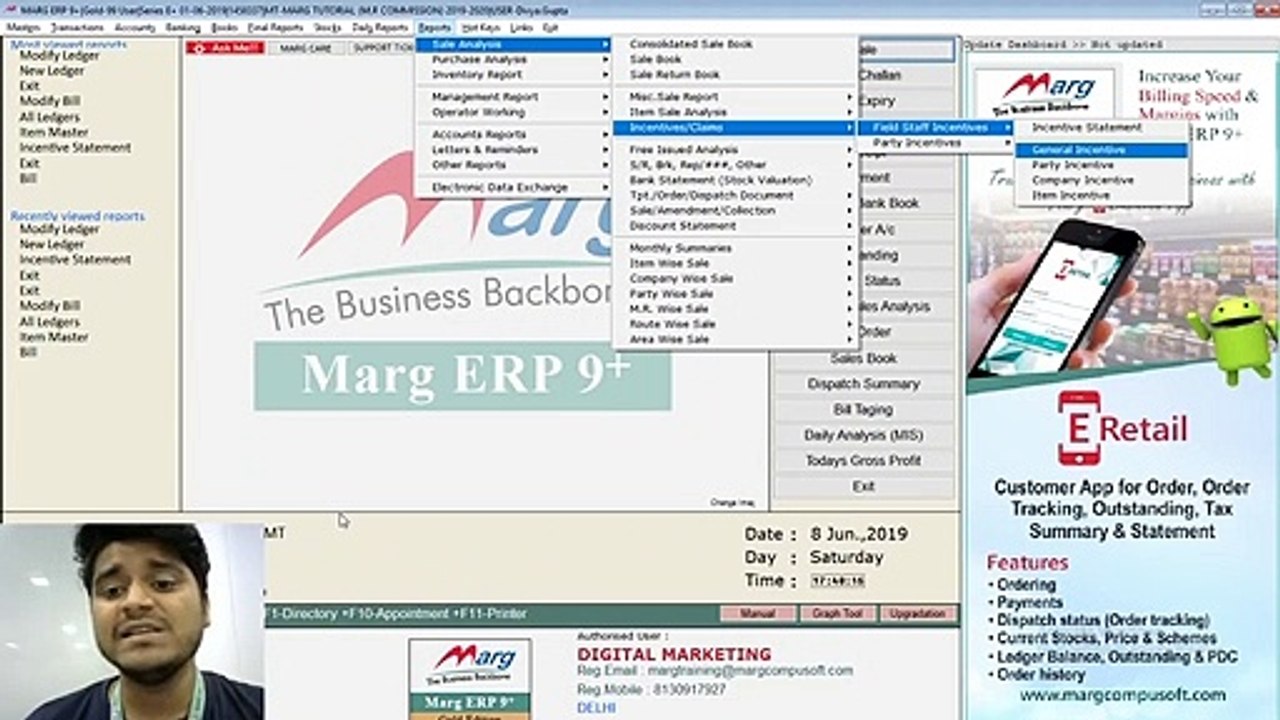Screen dimensions: 1280x720
Task: Click the Bill Taging button
Action: click(864, 410)
